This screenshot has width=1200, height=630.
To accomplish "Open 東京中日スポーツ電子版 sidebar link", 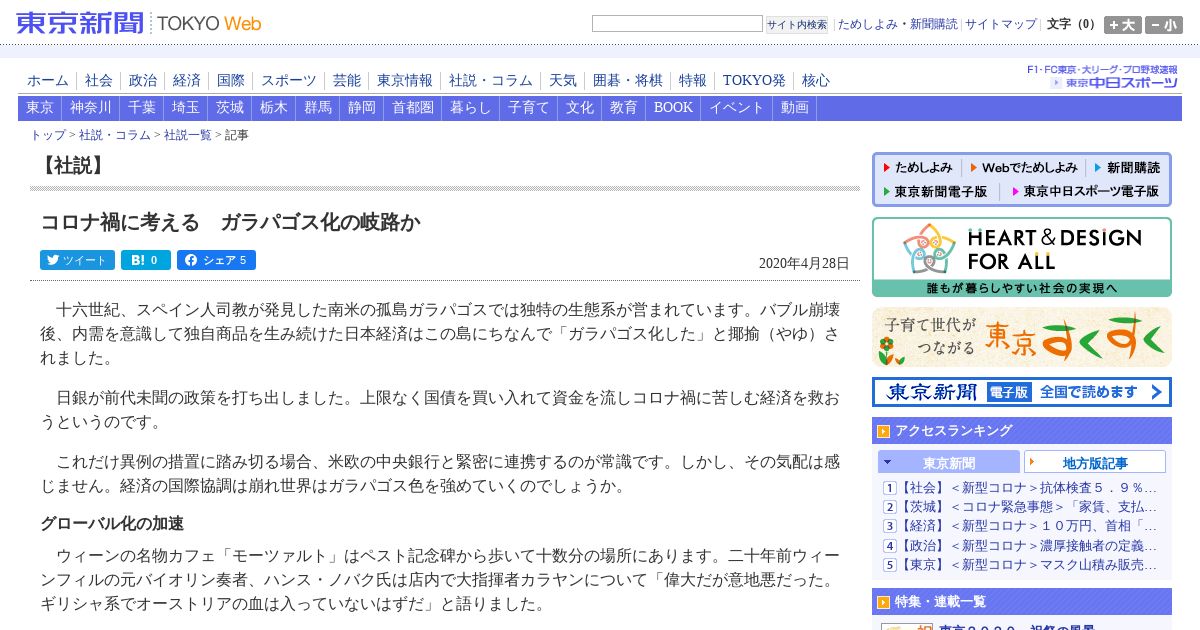I will (x=1085, y=191).
